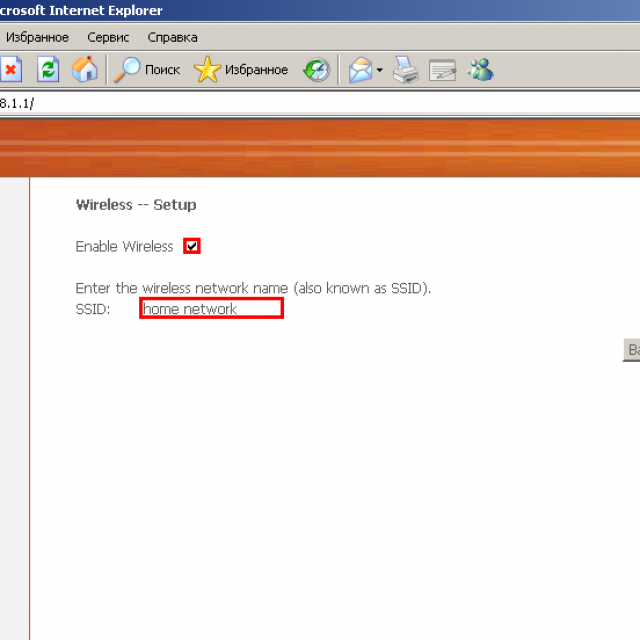This screenshot has width=640, height=640.
Task: Click the Back button at right edge
Action: tap(631, 350)
